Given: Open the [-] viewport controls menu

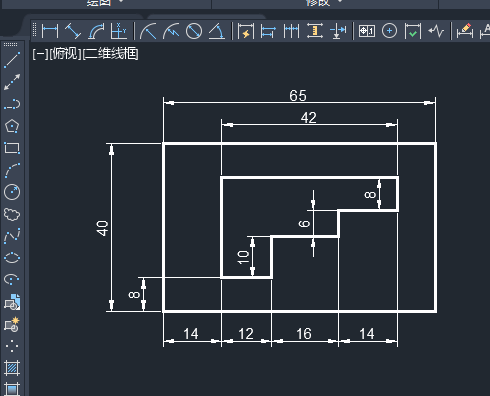Looking at the screenshot, I should 40,54.
